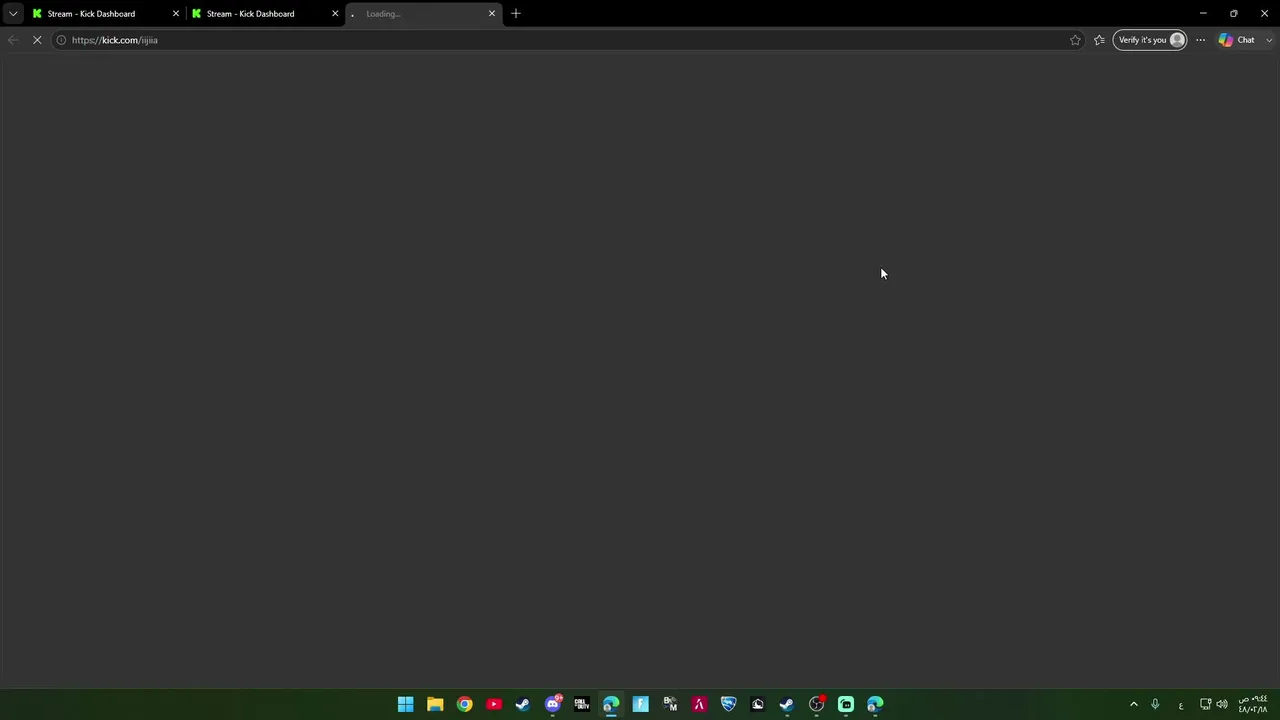Open network status tray icon
1280x720 pixels.
[1205, 704]
